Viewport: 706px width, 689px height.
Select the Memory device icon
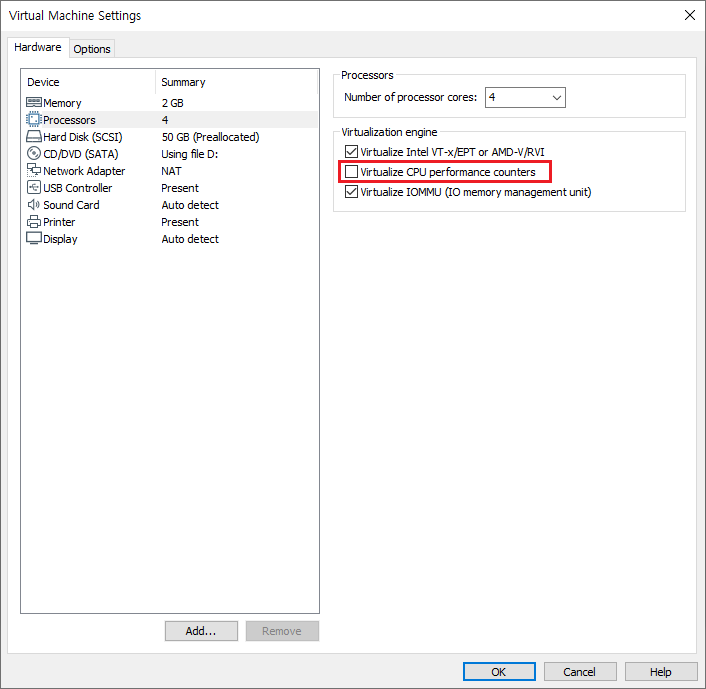tap(34, 102)
